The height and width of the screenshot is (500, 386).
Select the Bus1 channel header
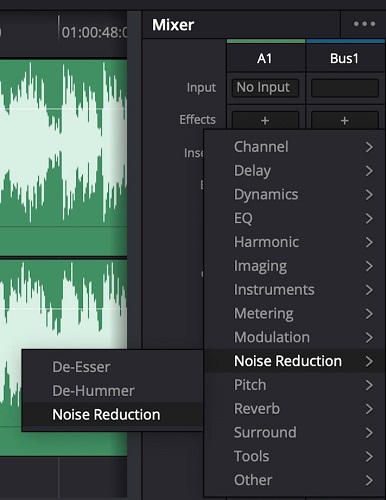point(345,58)
